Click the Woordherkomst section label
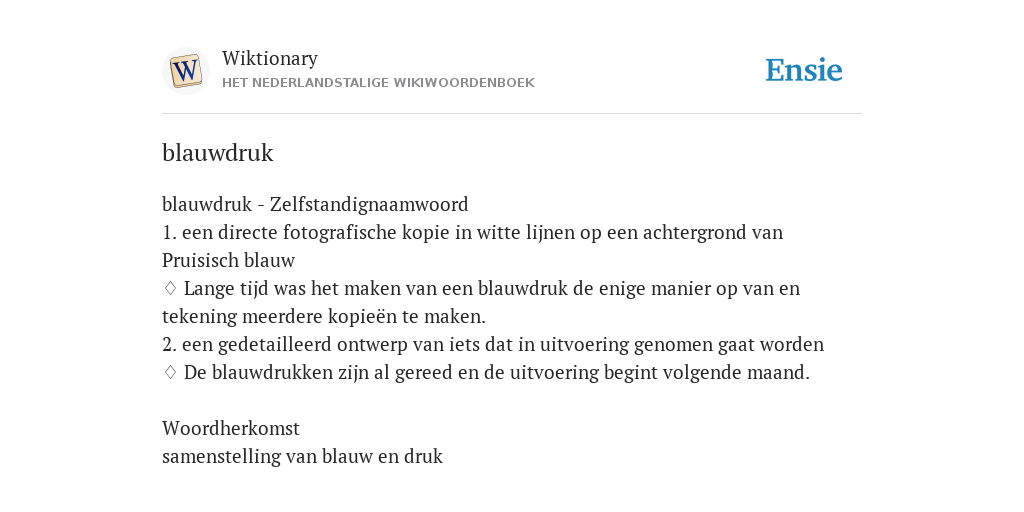 coord(231,428)
